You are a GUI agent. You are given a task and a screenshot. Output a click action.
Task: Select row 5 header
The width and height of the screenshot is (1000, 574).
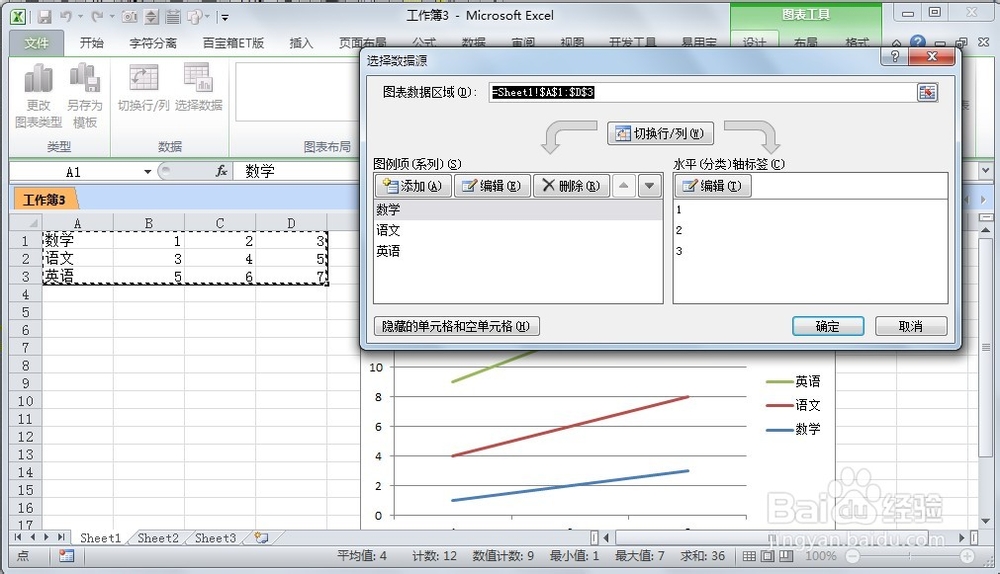(x=26, y=312)
